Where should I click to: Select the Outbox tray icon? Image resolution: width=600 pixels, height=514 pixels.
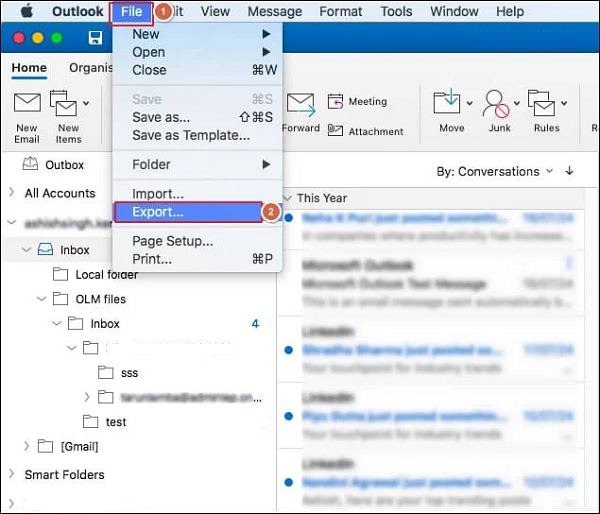(x=30, y=164)
